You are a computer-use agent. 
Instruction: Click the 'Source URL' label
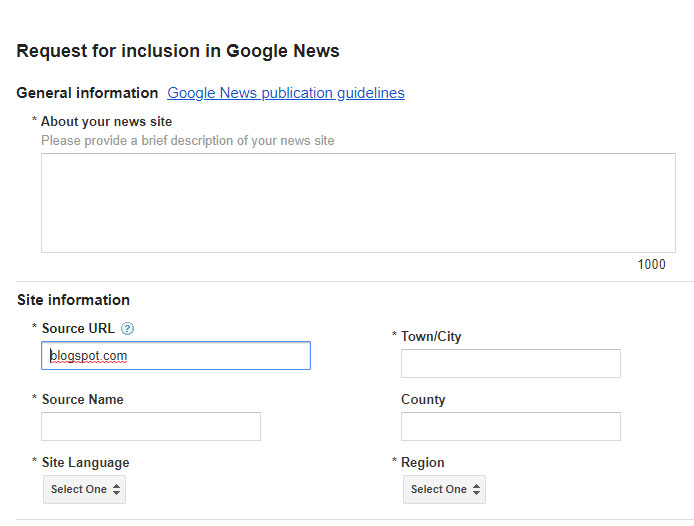click(78, 329)
